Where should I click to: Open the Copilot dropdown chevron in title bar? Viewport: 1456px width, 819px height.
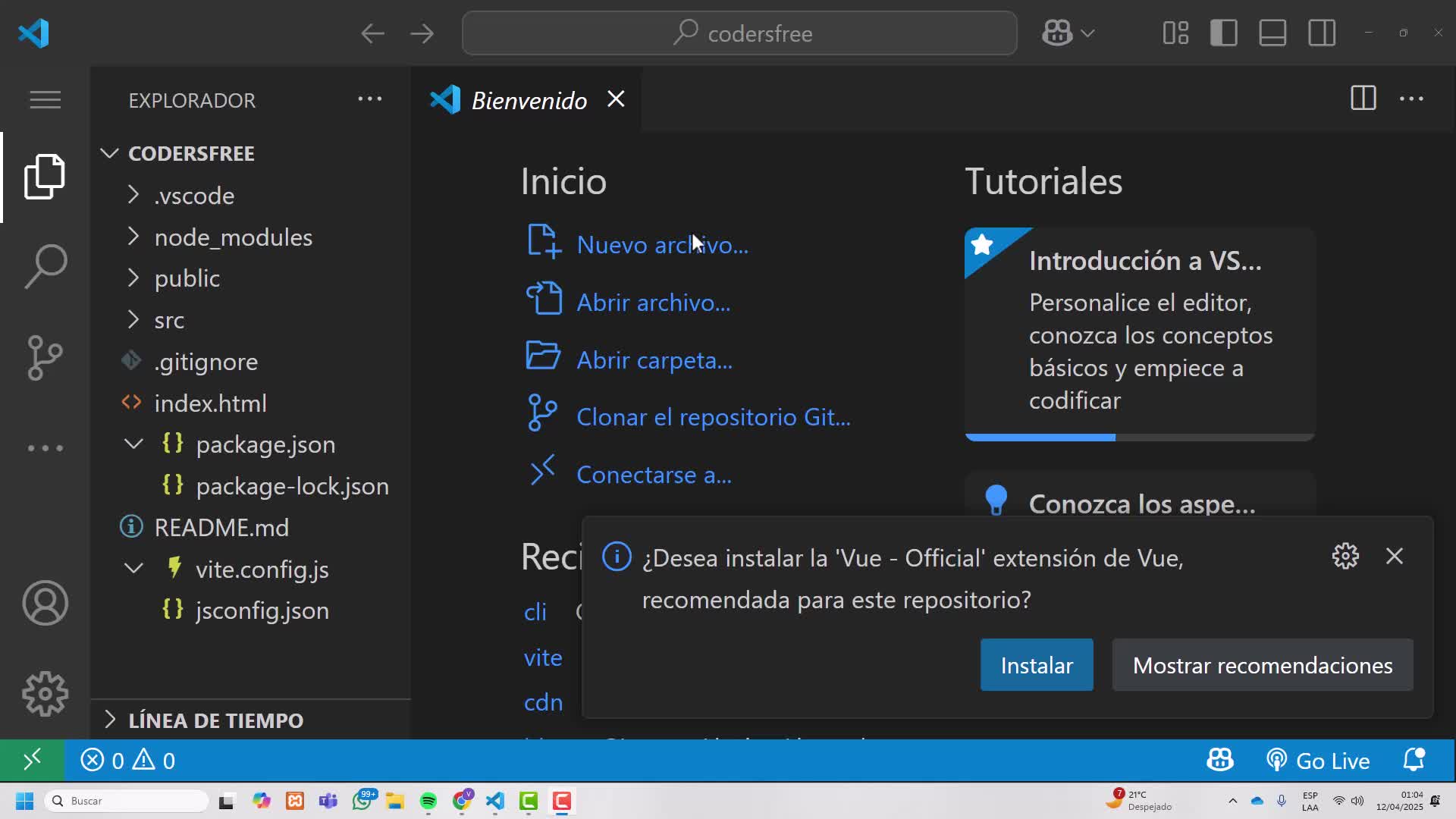click(1087, 33)
